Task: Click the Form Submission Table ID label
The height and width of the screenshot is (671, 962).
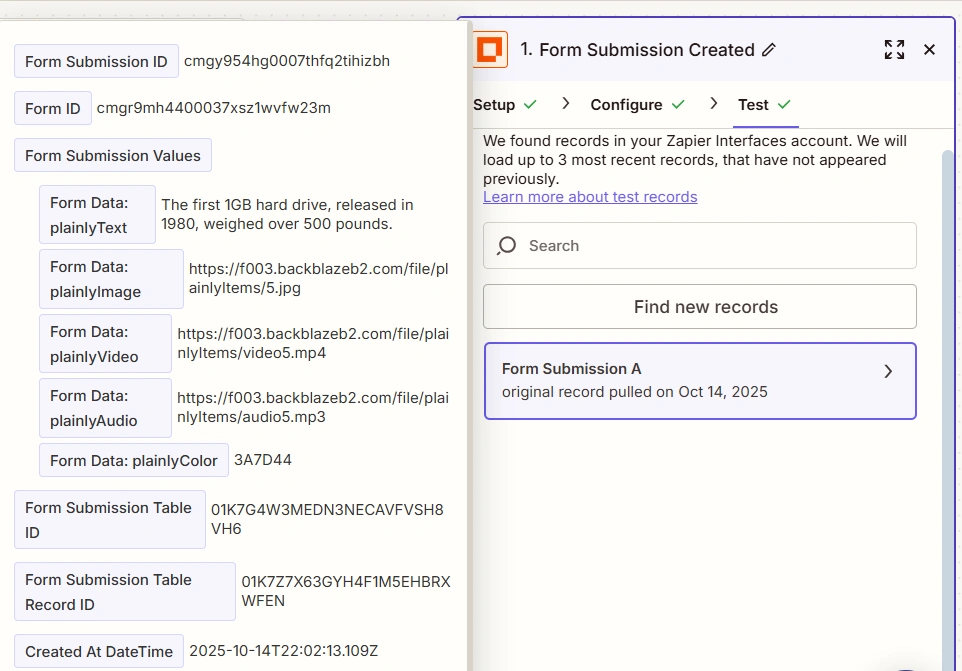Action: (110, 520)
